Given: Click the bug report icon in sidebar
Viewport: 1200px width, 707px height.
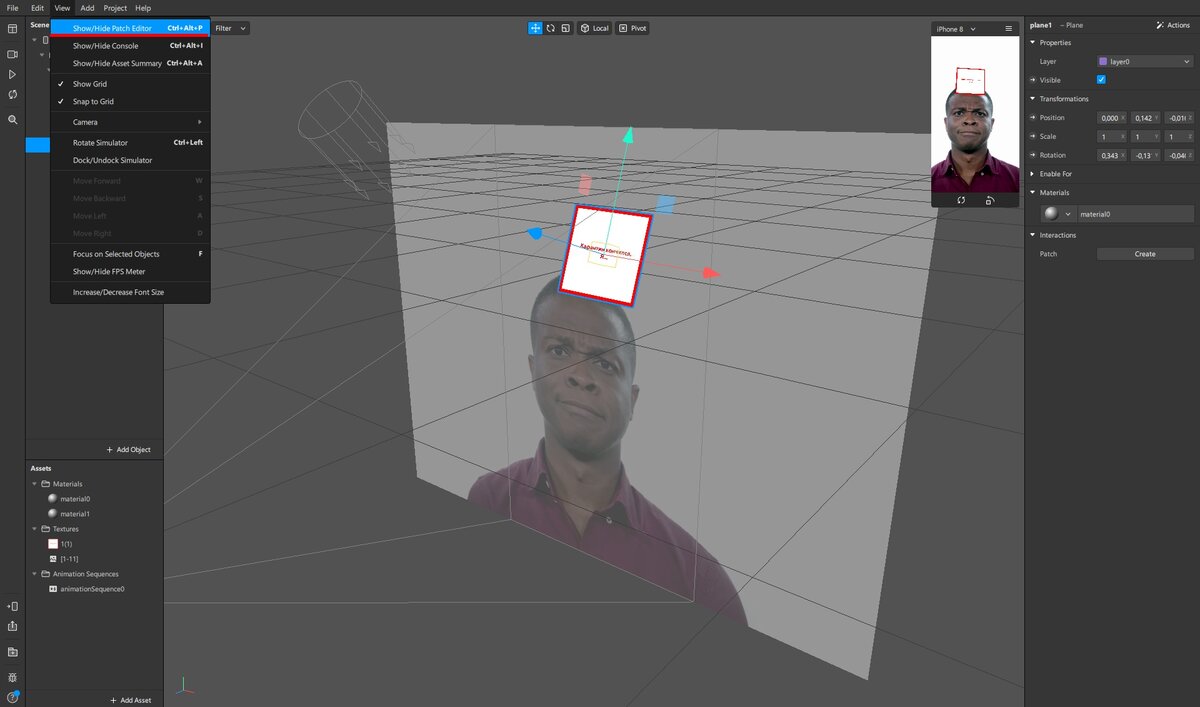Looking at the screenshot, I should [12, 677].
